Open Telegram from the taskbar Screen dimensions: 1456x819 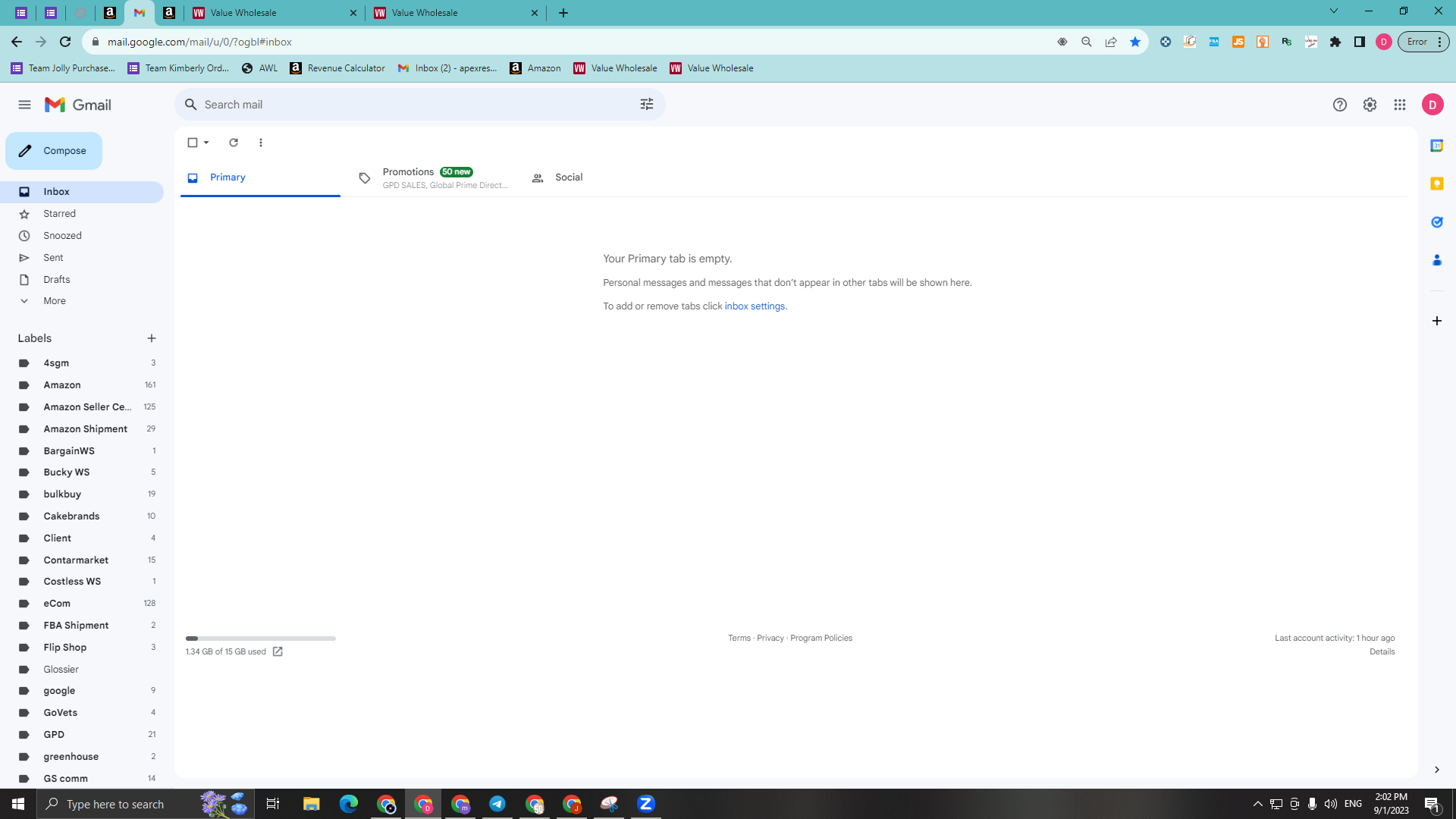tap(497, 804)
